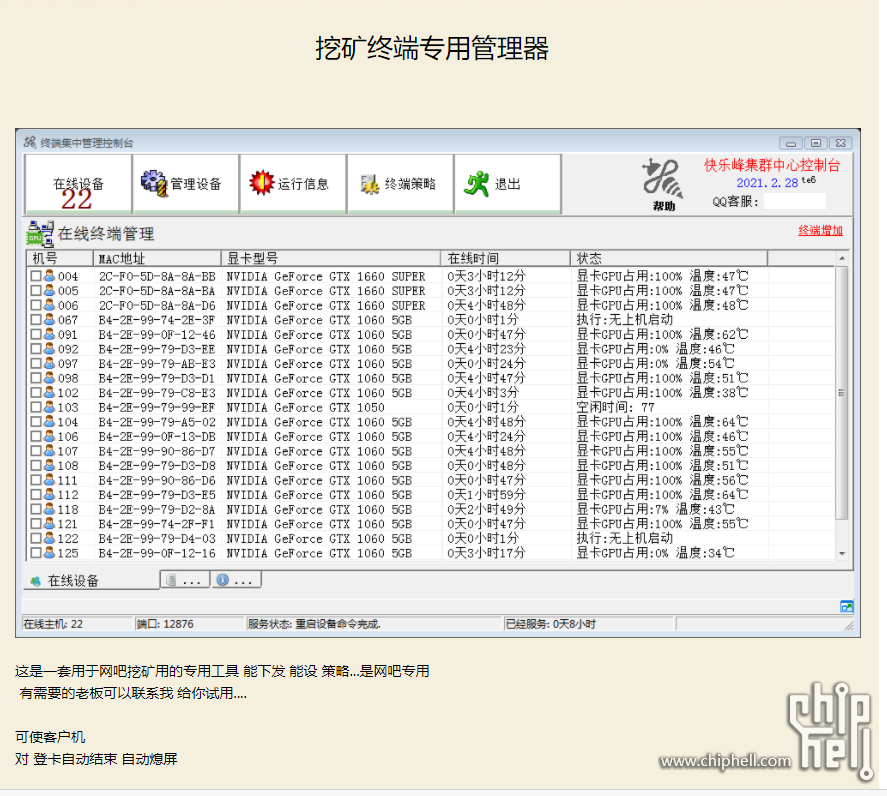Open 帮助 via the bee icon
This screenshot has width=887, height=796.
point(663,185)
